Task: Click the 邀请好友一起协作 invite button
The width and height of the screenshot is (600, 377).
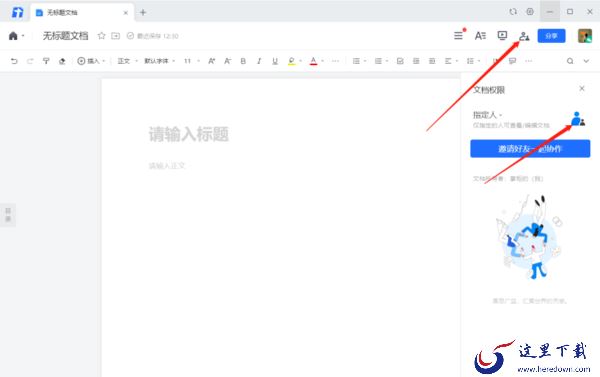Action: click(x=530, y=149)
